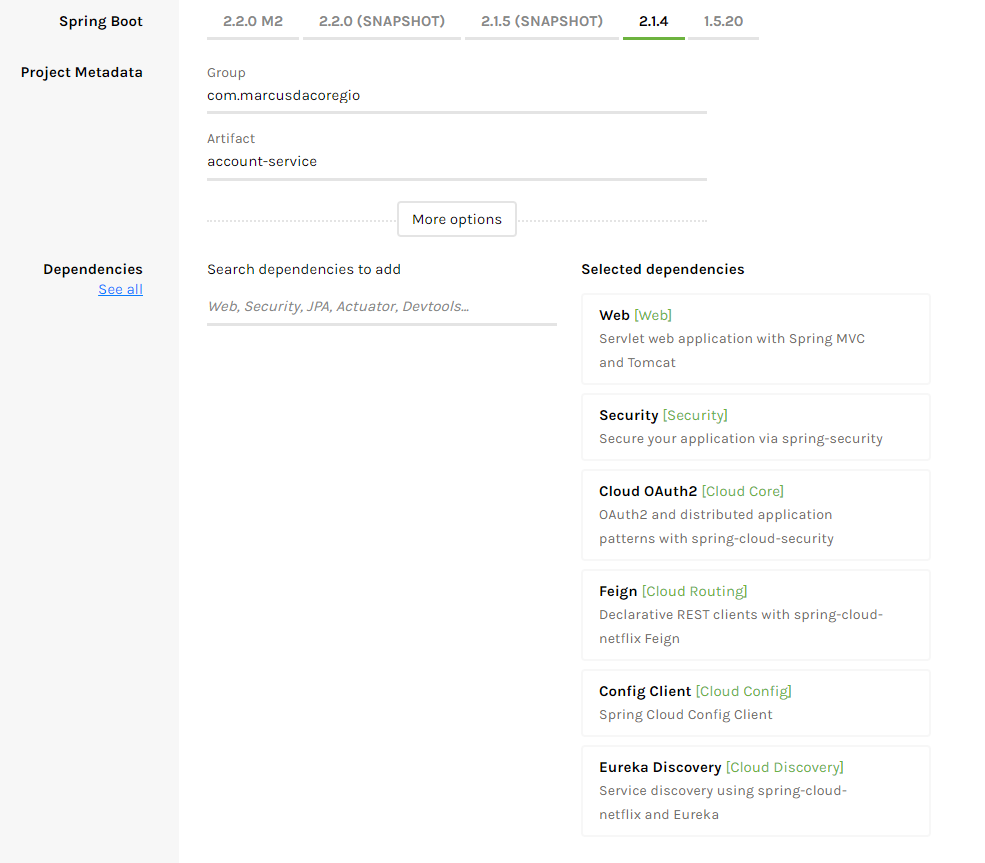The image size is (985, 863).
Task: Select Spring Boot version 2.2.0 M2
Action: (x=252, y=19)
